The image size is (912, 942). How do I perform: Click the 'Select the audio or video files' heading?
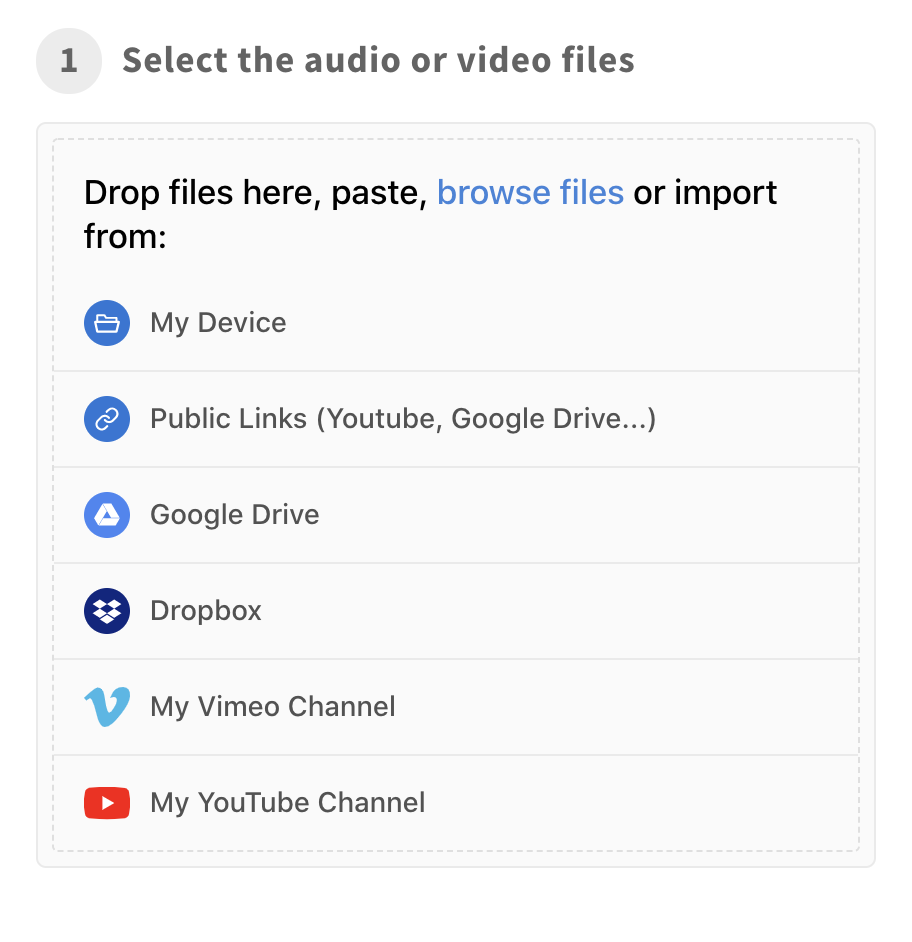(378, 60)
